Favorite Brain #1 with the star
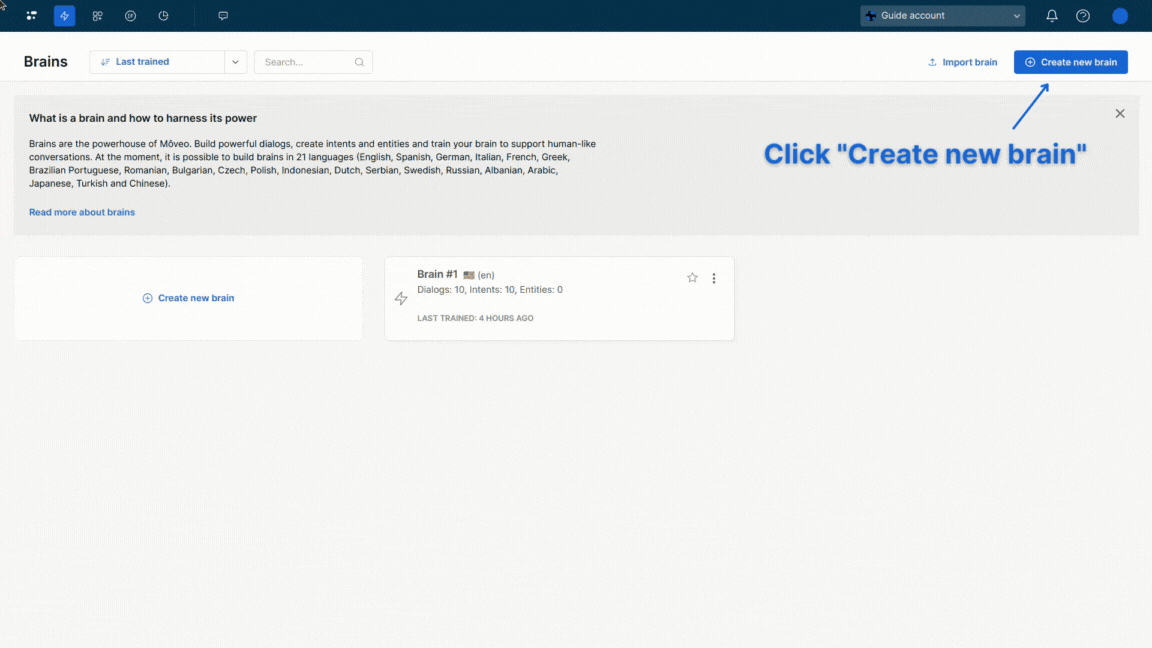Screen dimensions: 1152x648 pyautogui.click(x=692, y=278)
